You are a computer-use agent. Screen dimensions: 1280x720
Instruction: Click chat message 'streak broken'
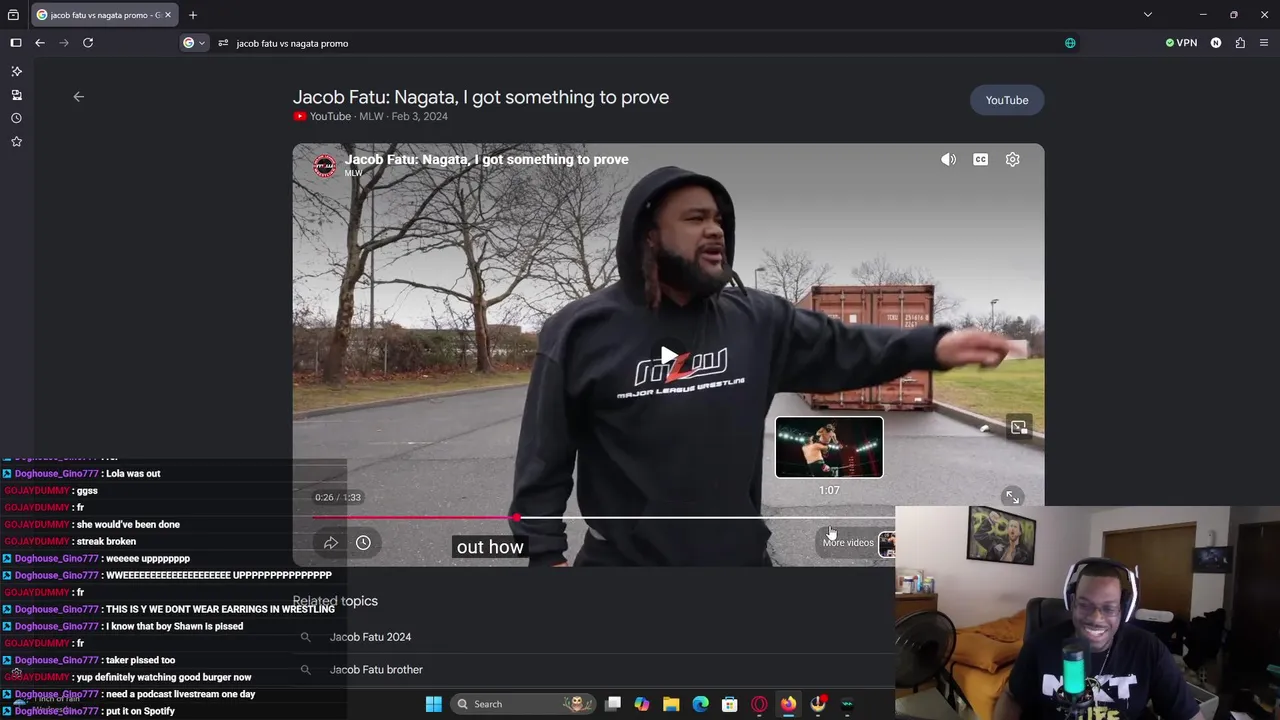click(x=107, y=542)
